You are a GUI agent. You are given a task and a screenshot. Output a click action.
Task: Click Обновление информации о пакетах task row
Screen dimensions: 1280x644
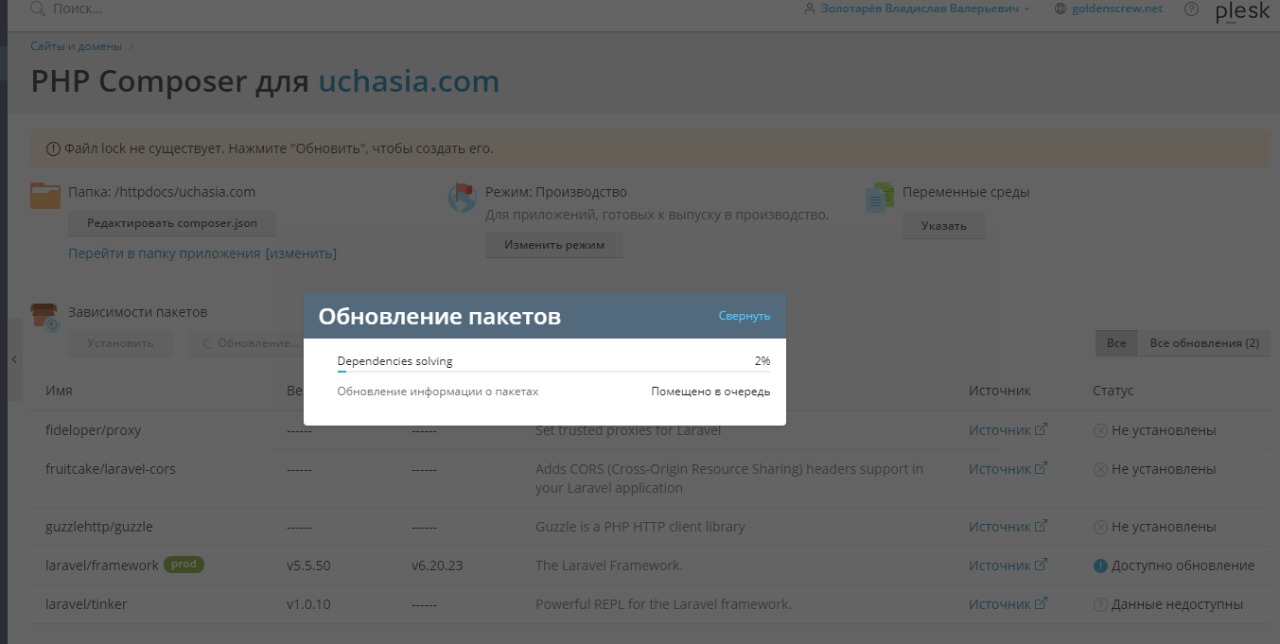(553, 392)
